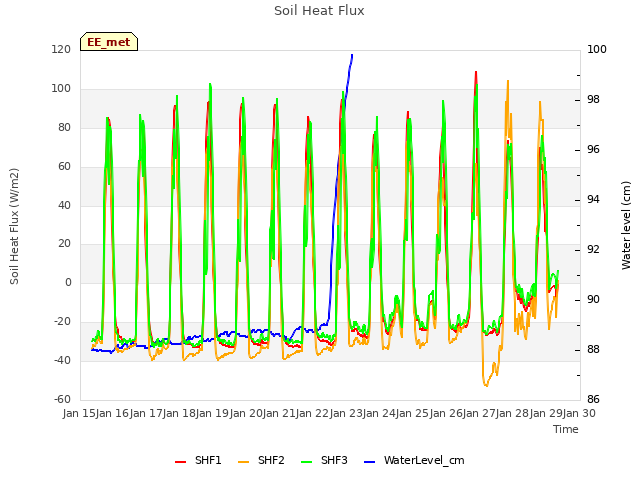
Task: Click the 94 right y-axis tick label
Action: click(593, 199)
